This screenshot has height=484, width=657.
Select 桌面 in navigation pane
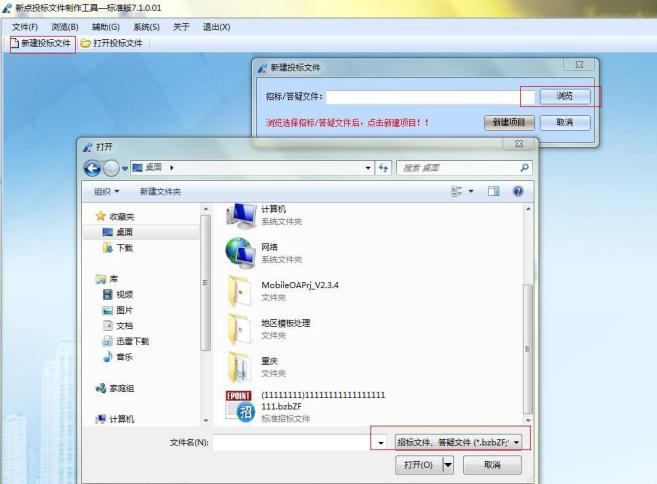click(x=118, y=232)
